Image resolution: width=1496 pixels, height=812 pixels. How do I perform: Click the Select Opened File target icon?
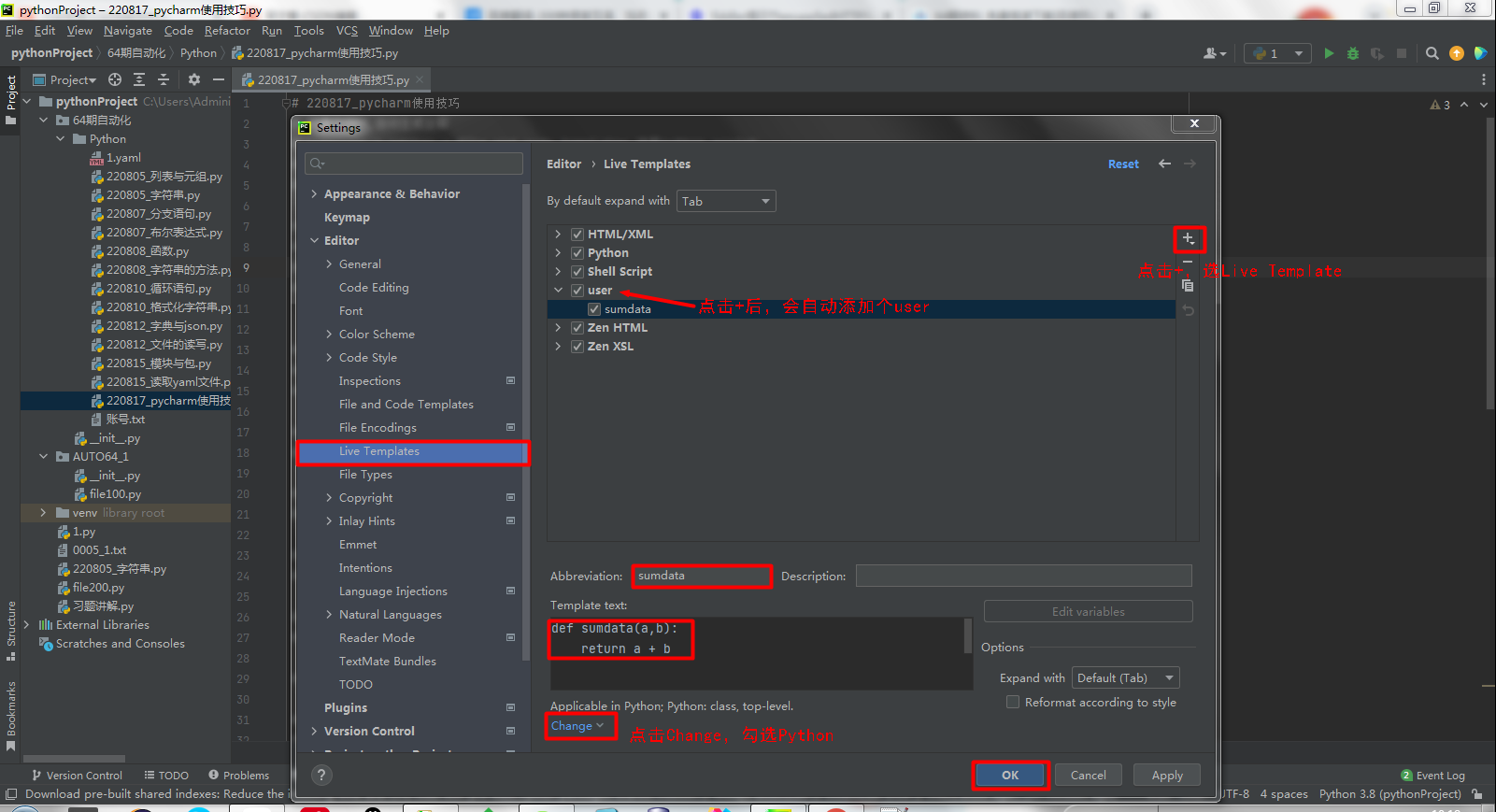(x=115, y=79)
